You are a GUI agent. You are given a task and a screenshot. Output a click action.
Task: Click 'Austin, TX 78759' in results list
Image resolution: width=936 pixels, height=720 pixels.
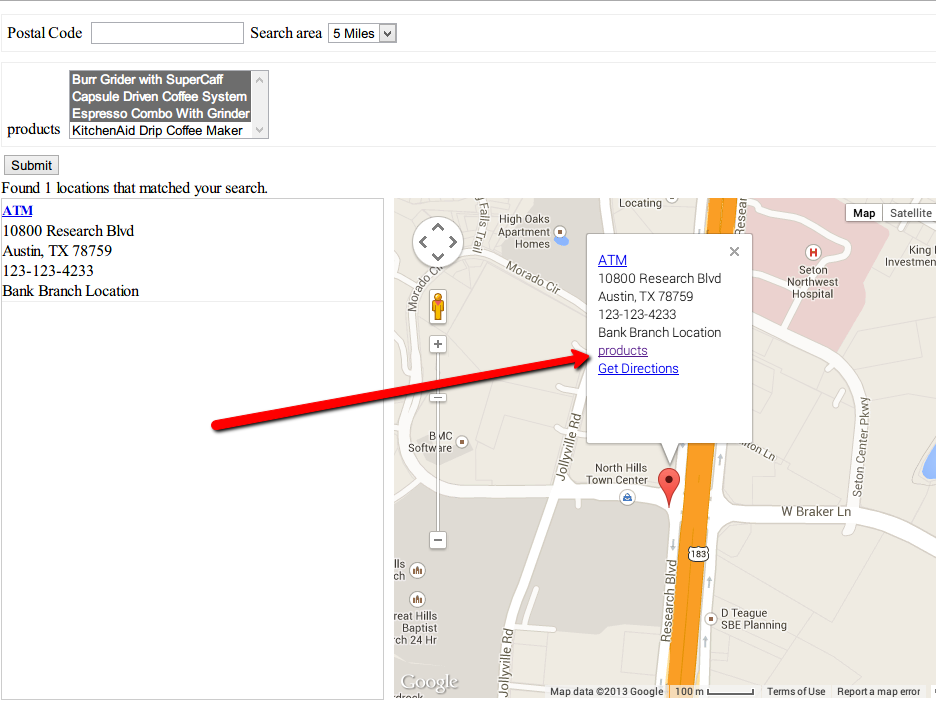[57, 251]
